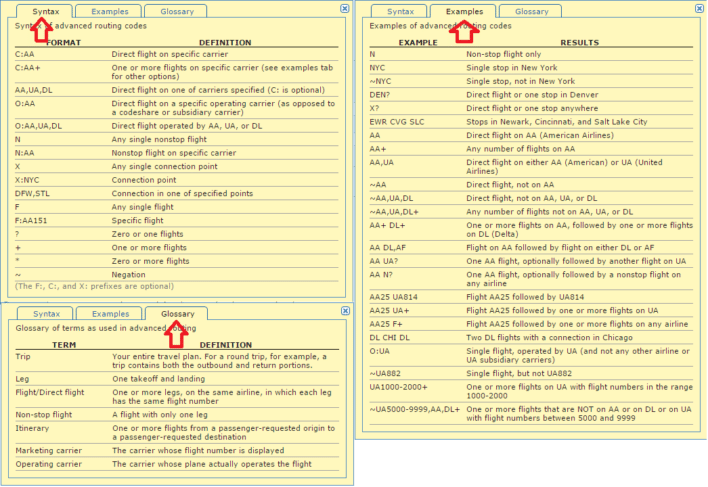
Task: Select Glossary tab in the Glossary panel
Action: pyautogui.click(x=177, y=314)
